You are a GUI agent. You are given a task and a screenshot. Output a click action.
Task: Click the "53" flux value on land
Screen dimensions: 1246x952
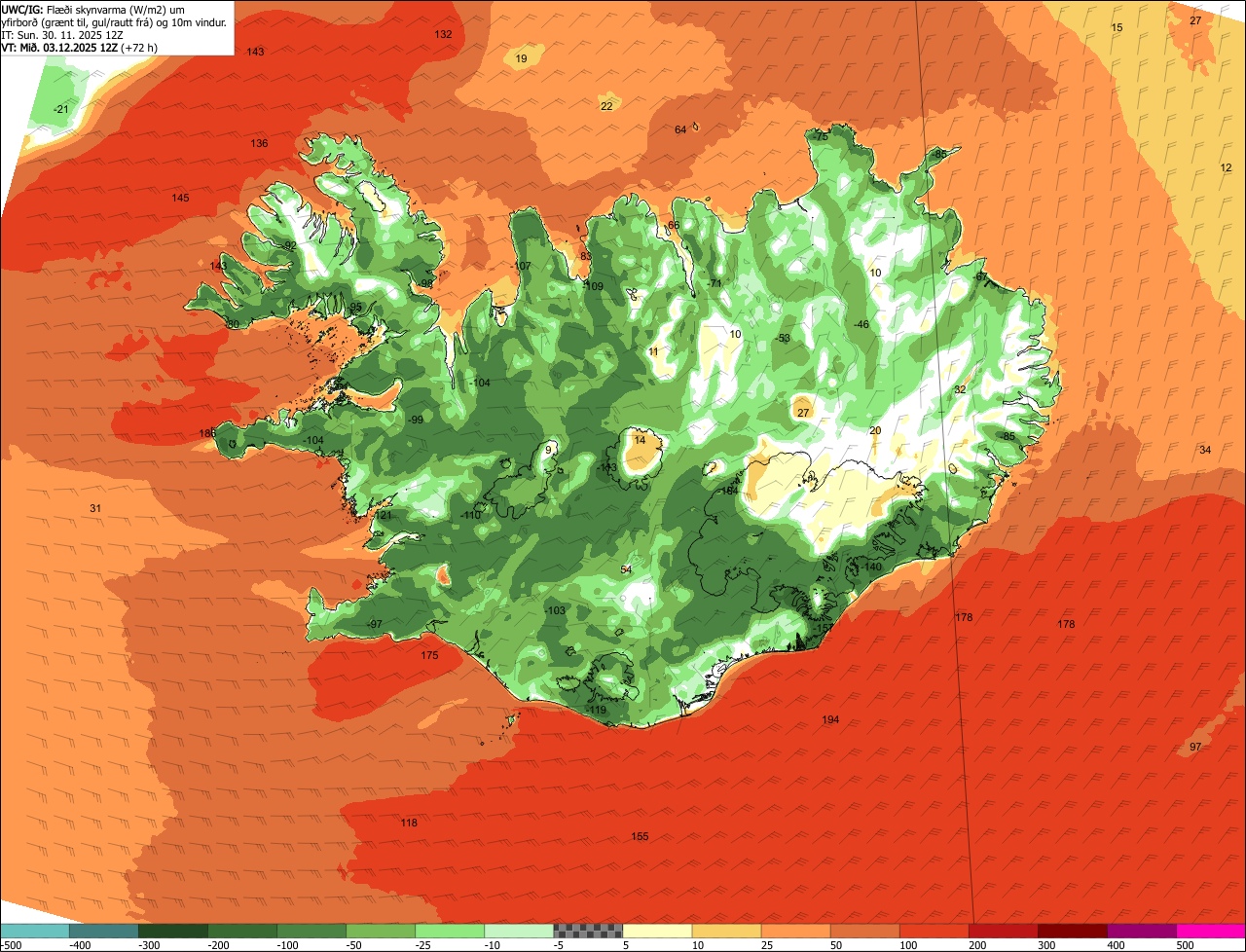[785, 339]
